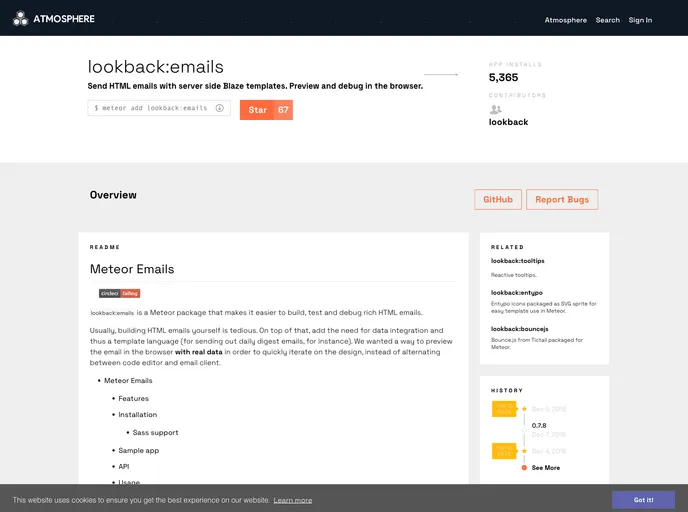Jump to the API section link
The height and width of the screenshot is (512, 688).
pyautogui.click(x=124, y=466)
